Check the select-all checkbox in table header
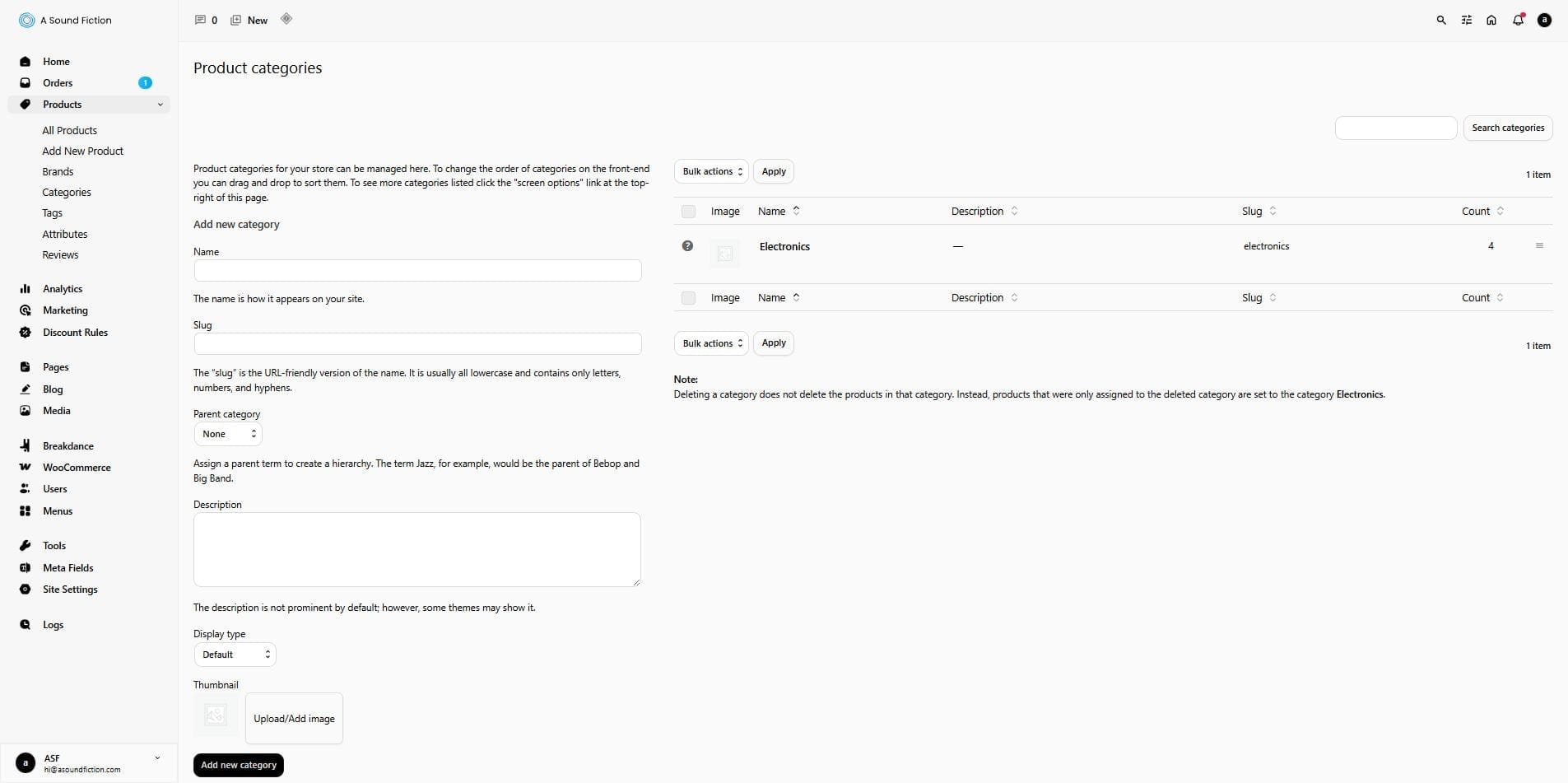 688,212
